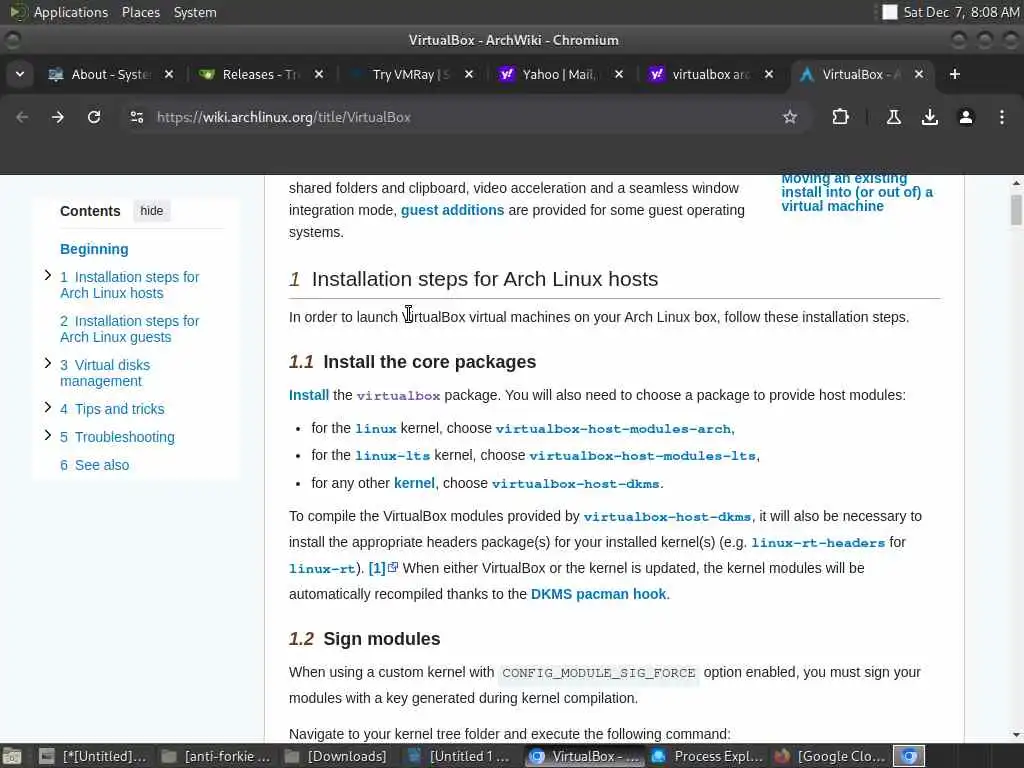The image size is (1024, 768).
Task: Click the scrollbar down arrow
Action: click(x=1016, y=734)
